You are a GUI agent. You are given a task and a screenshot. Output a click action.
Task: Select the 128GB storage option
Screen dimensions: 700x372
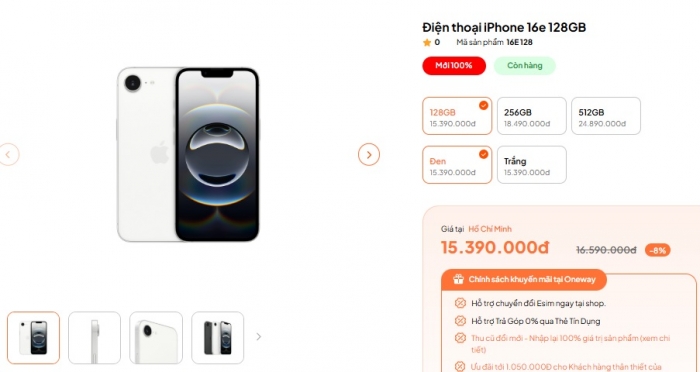(457, 116)
